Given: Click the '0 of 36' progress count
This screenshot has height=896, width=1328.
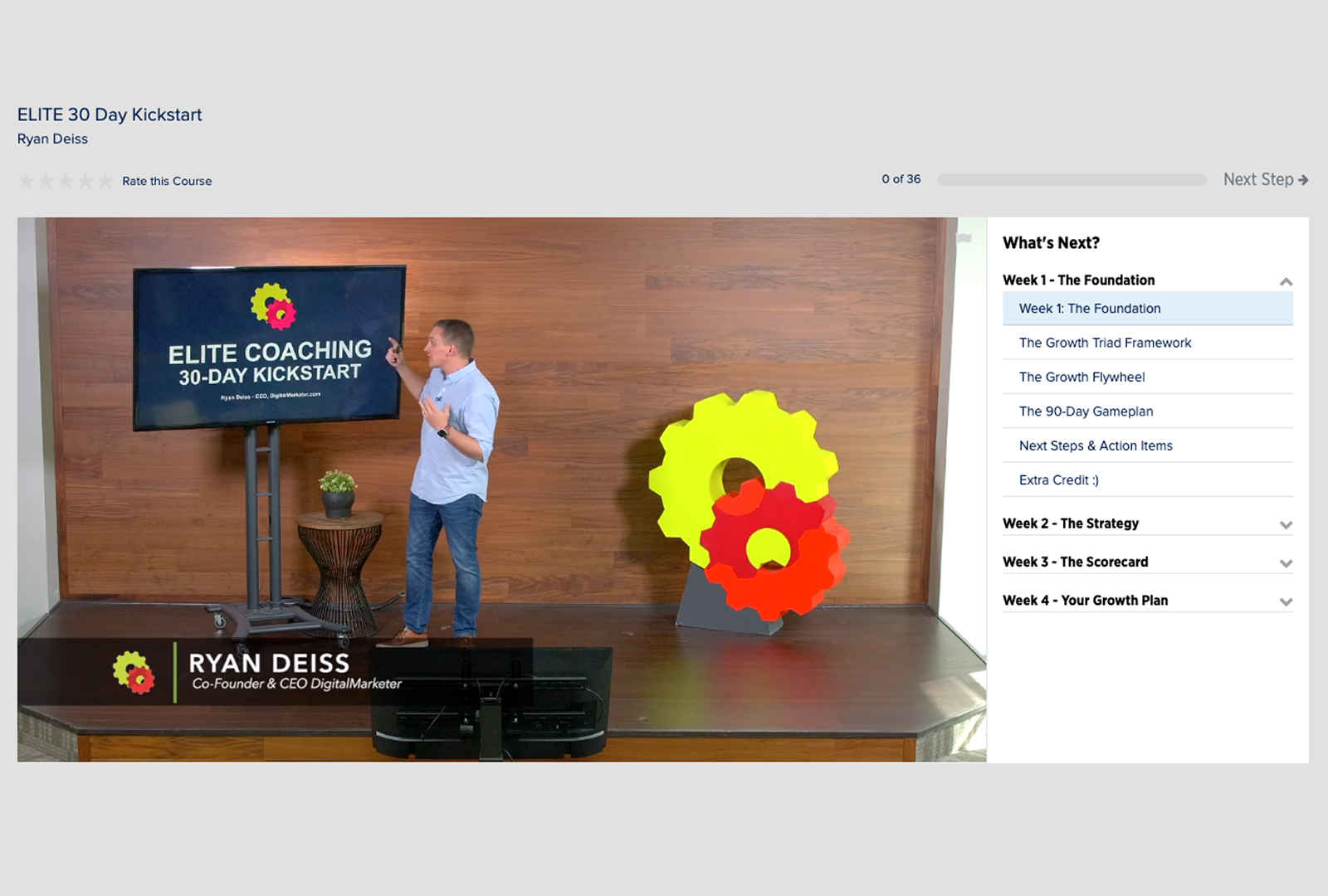Looking at the screenshot, I should click(x=901, y=179).
